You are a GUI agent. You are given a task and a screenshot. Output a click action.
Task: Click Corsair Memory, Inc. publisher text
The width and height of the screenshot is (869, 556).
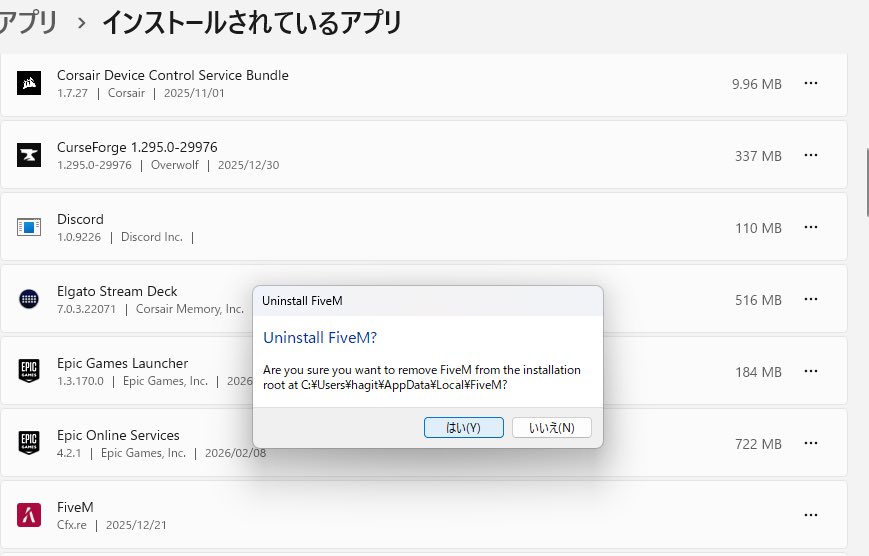click(190, 309)
